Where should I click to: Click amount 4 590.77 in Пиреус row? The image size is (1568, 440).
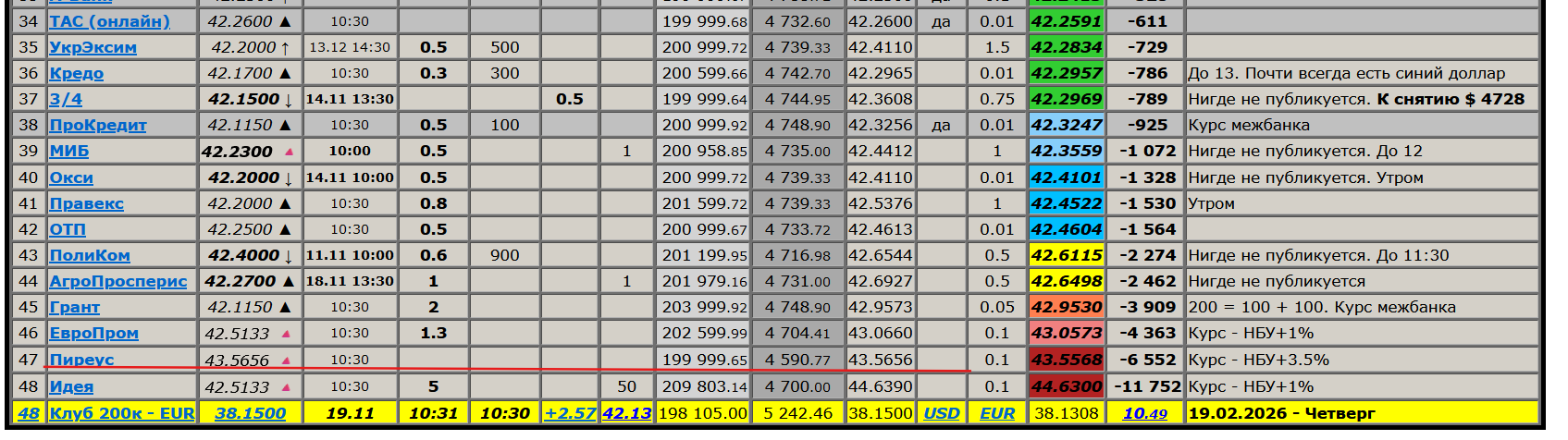click(798, 360)
